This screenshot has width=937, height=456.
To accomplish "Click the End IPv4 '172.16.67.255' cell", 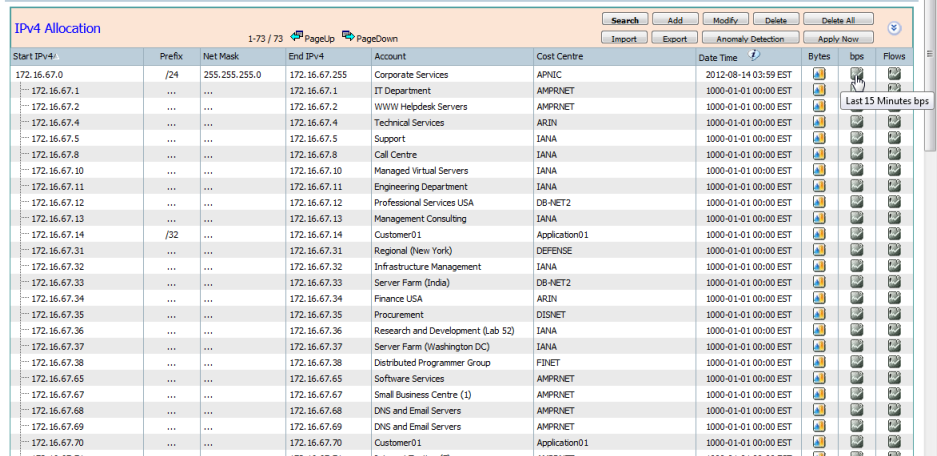I will (x=318, y=75).
